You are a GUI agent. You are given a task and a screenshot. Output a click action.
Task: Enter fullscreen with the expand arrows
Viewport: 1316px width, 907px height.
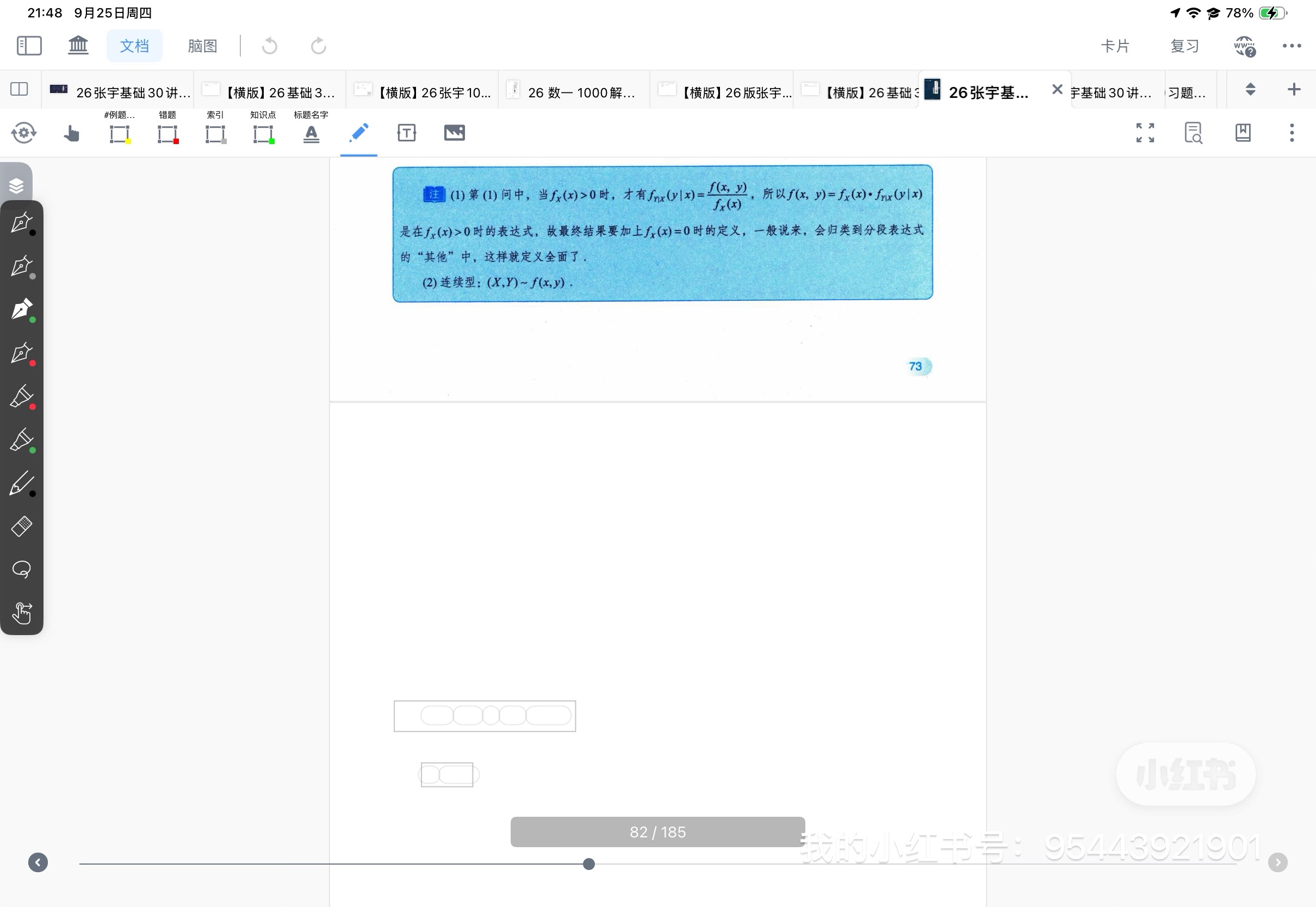[1145, 133]
